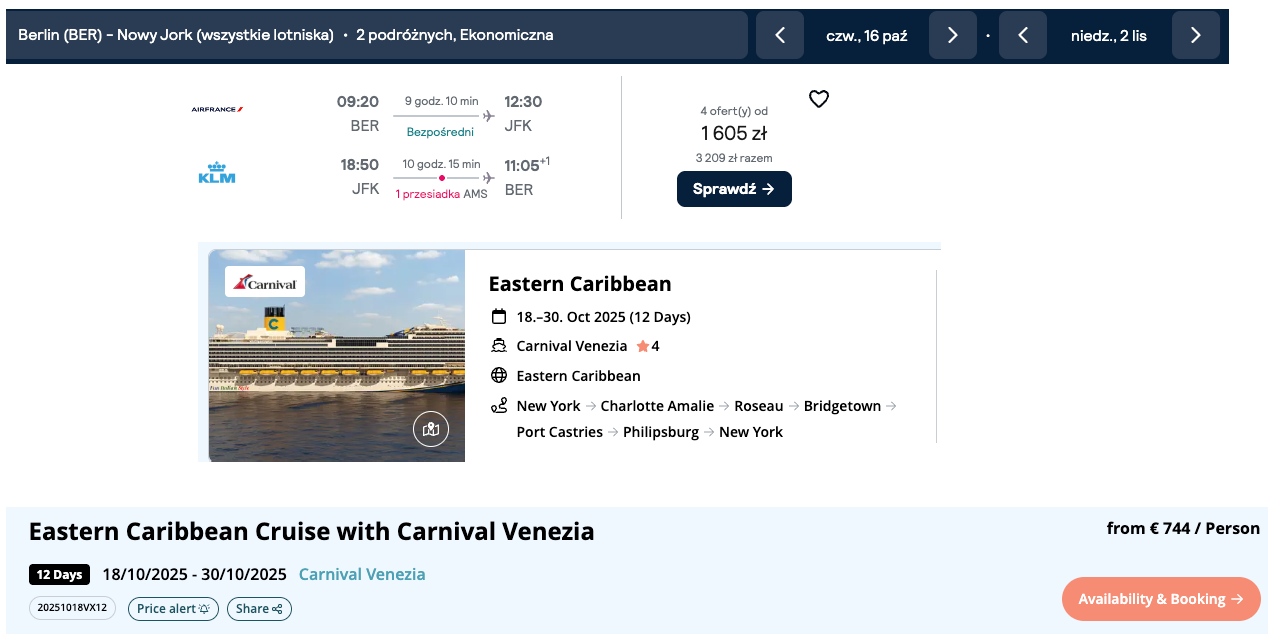
Task: Save flight with the heart icon
Action: coord(819,99)
